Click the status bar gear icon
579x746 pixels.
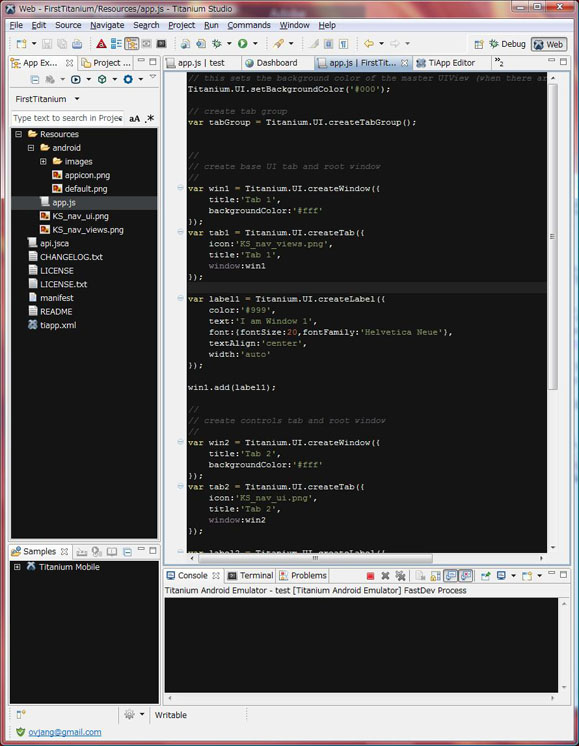[129, 715]
